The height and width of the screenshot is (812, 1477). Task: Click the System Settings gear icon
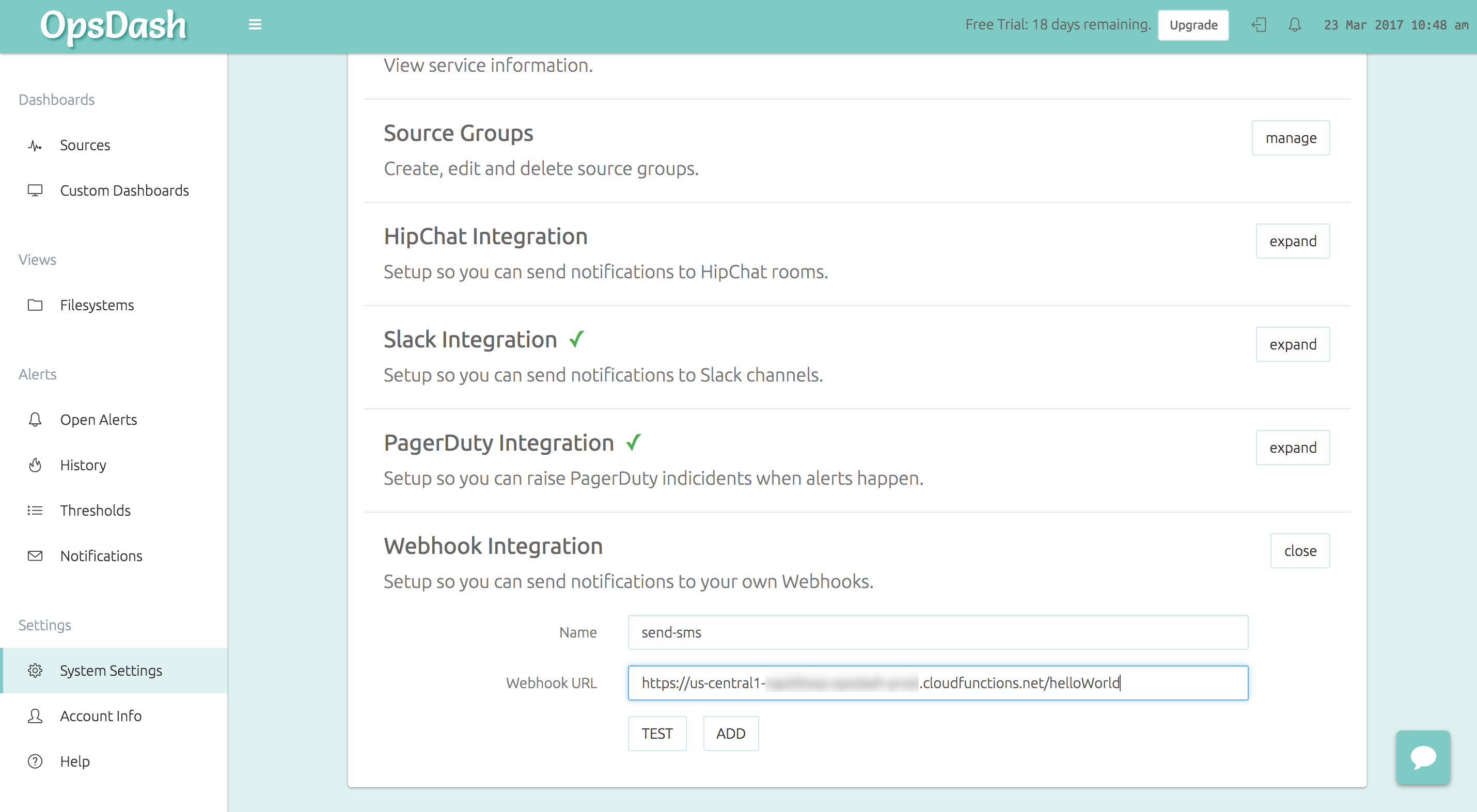point(35,670)
